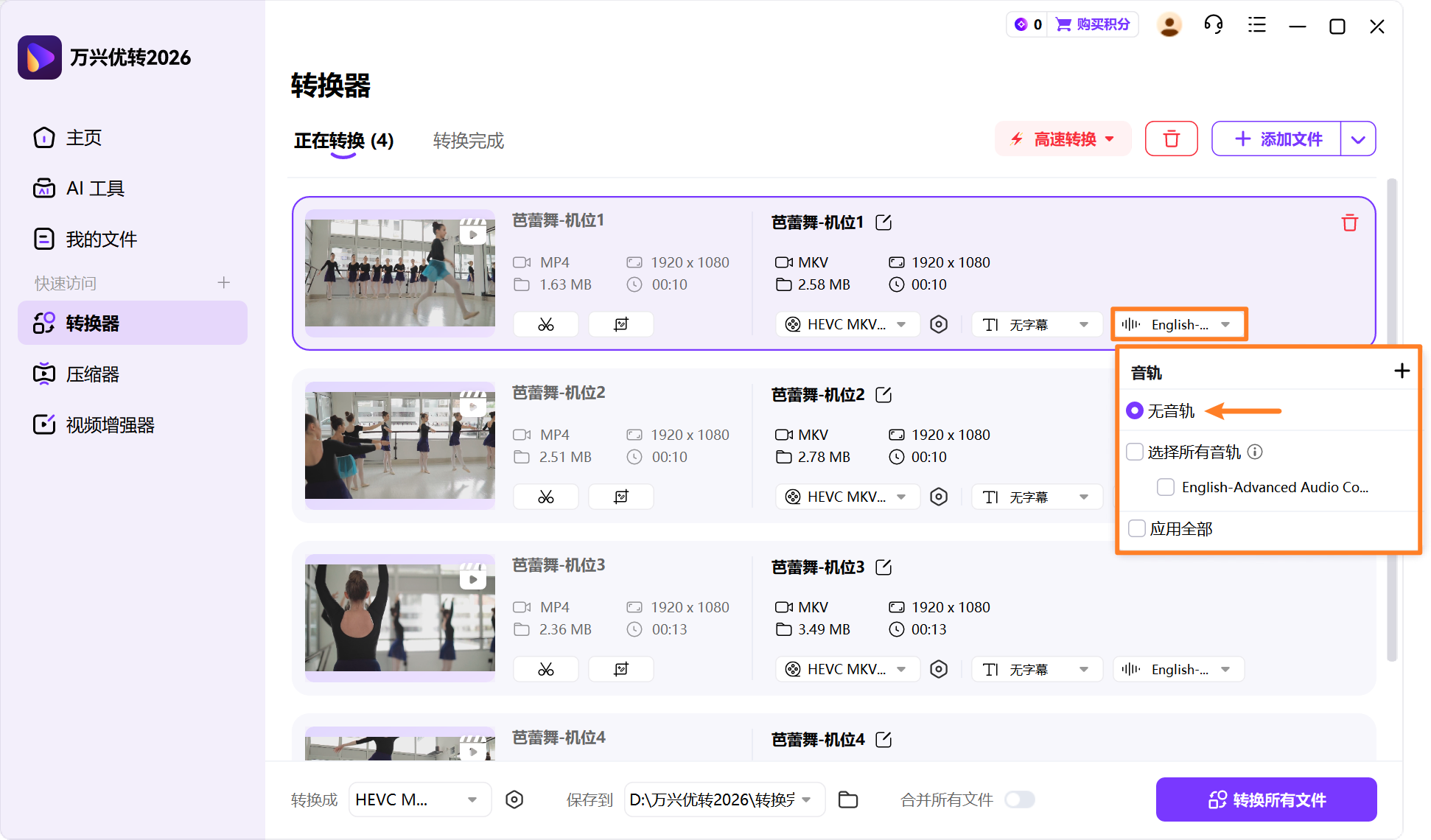Click the 芭蕾舞-机位3 video thumbnail
The image size is (1431, 840).
[400, 617]
